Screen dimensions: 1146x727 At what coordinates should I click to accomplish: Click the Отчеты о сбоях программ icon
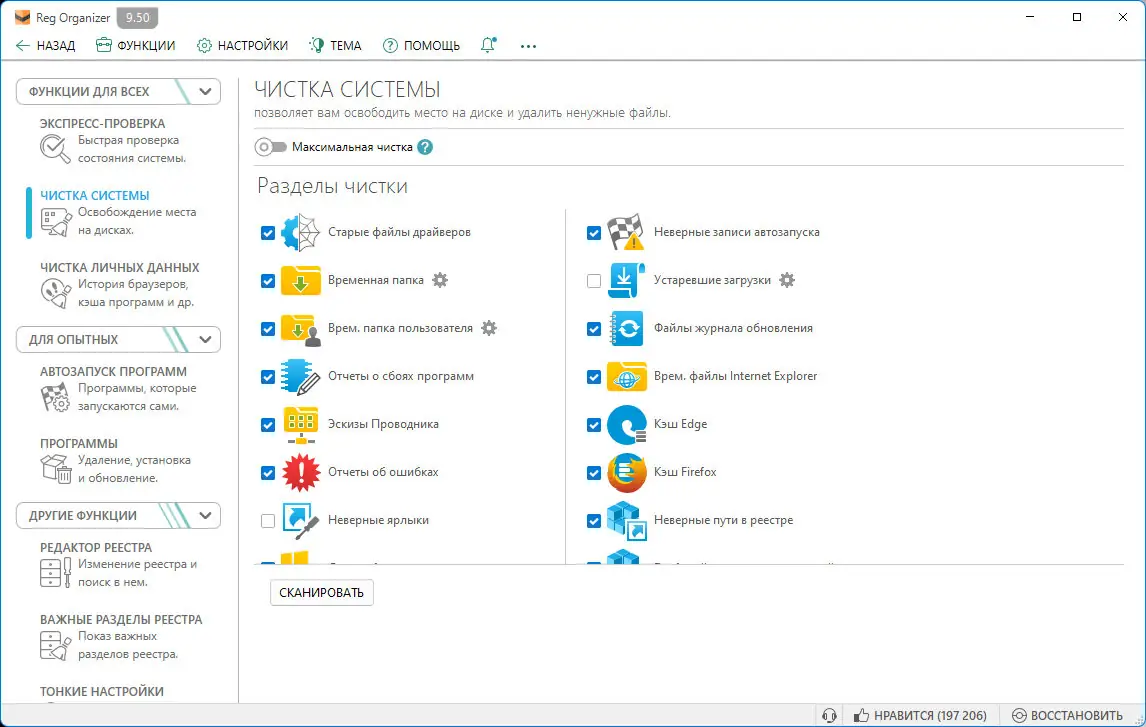[300, 376]
